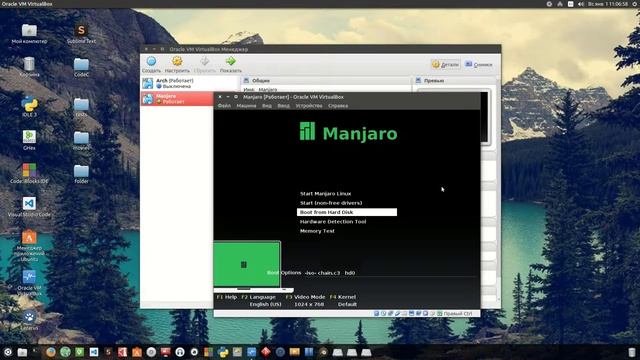
Task: Click the red diamond Git icon in dock
Action: point(266,352)
